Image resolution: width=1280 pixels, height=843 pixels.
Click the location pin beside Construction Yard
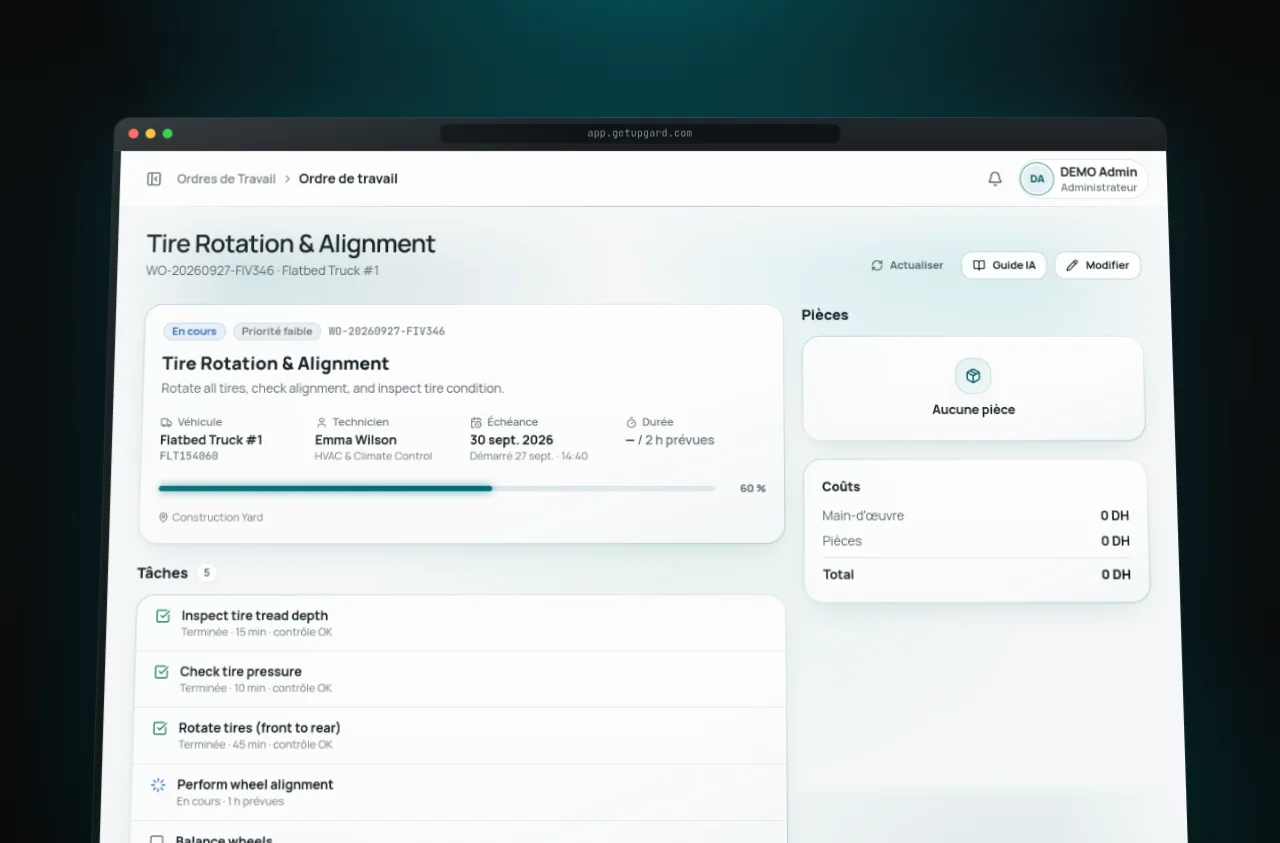tap(163, 517)
